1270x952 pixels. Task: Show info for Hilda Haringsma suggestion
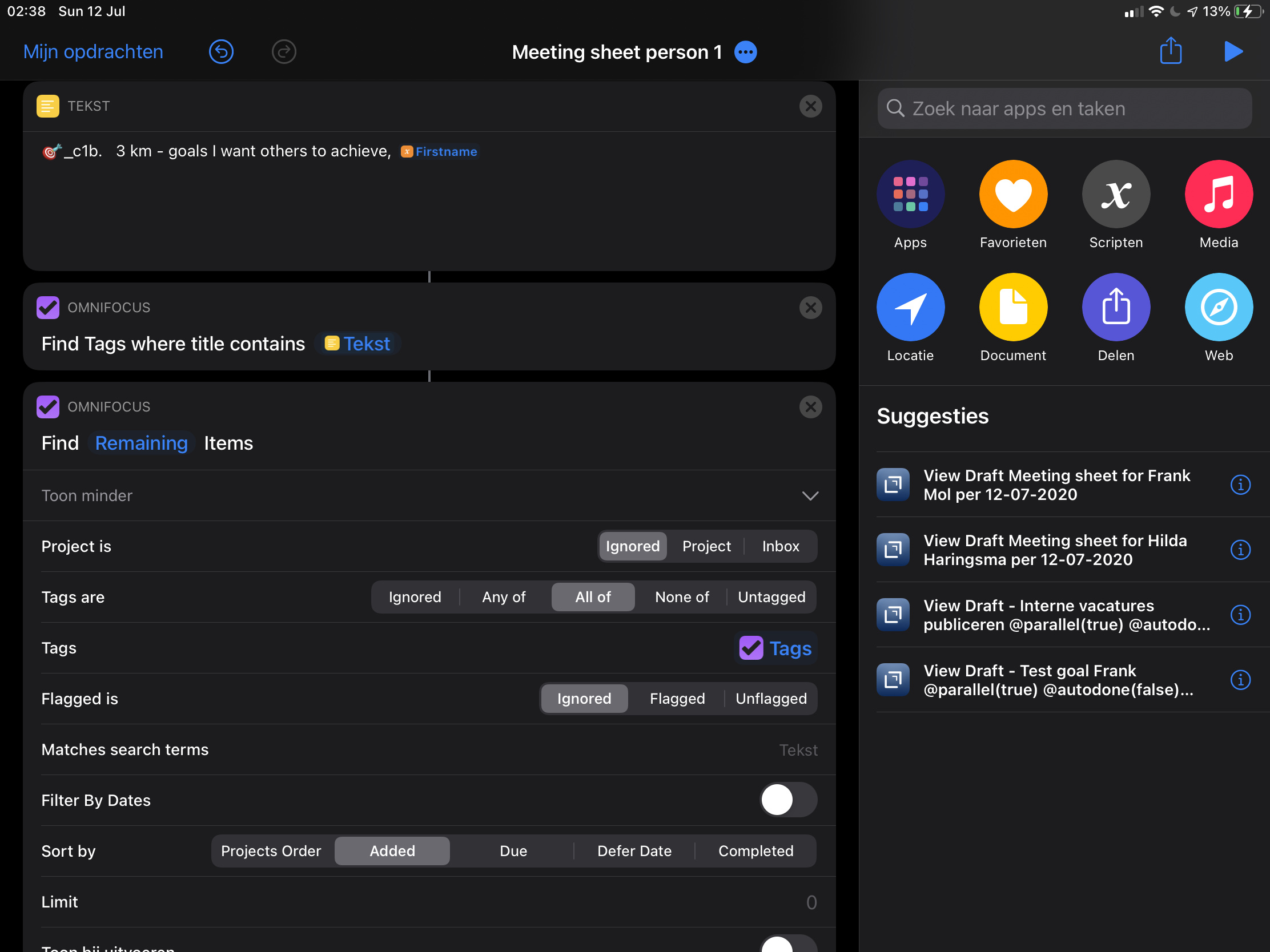[1240, 550]
